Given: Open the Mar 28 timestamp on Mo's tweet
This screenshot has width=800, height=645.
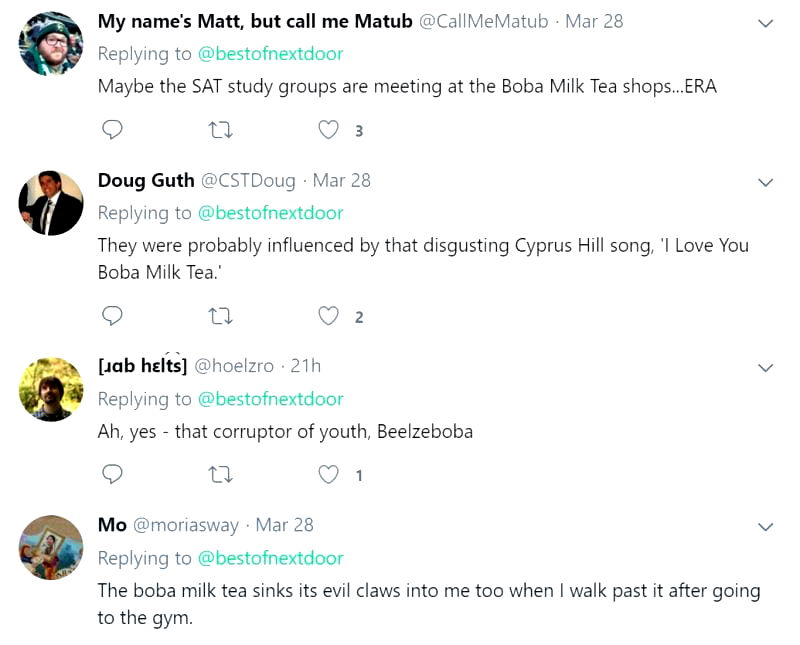Looking at the screenshot, I should tap(284, 525).
